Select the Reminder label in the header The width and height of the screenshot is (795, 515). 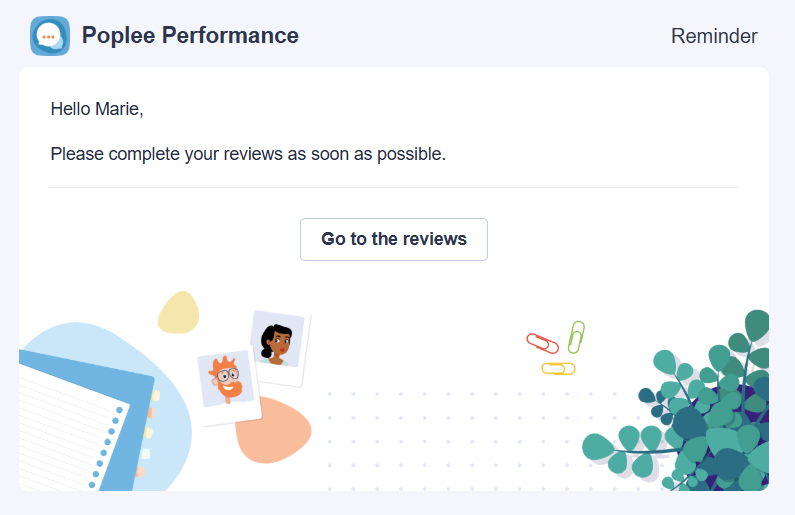[714, 36]
